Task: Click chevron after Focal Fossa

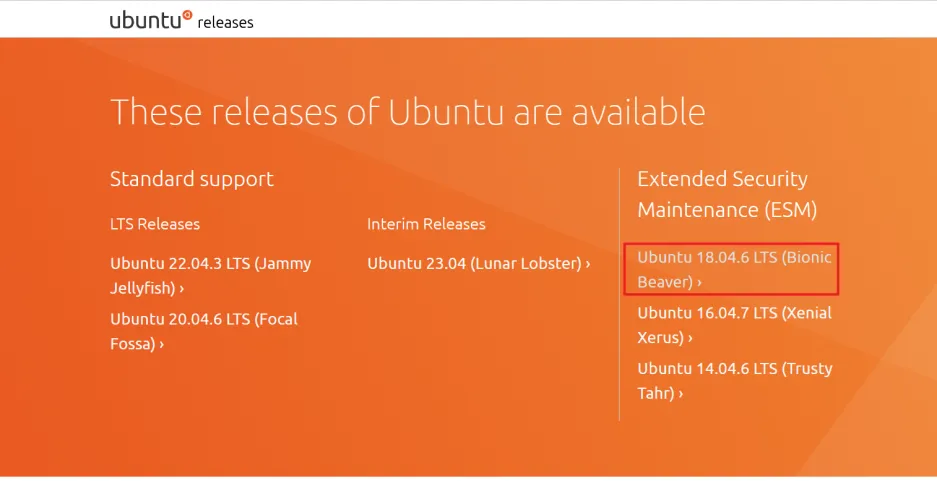Action: (161, 344)
